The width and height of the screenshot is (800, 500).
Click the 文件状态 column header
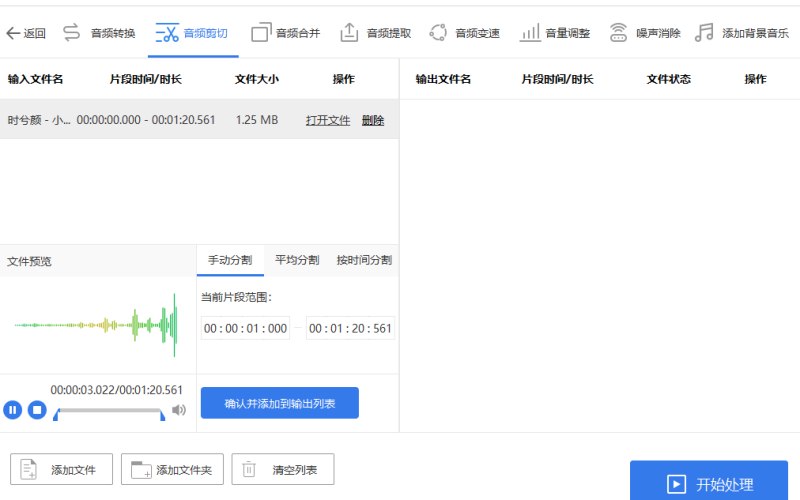tap(668, 79)
